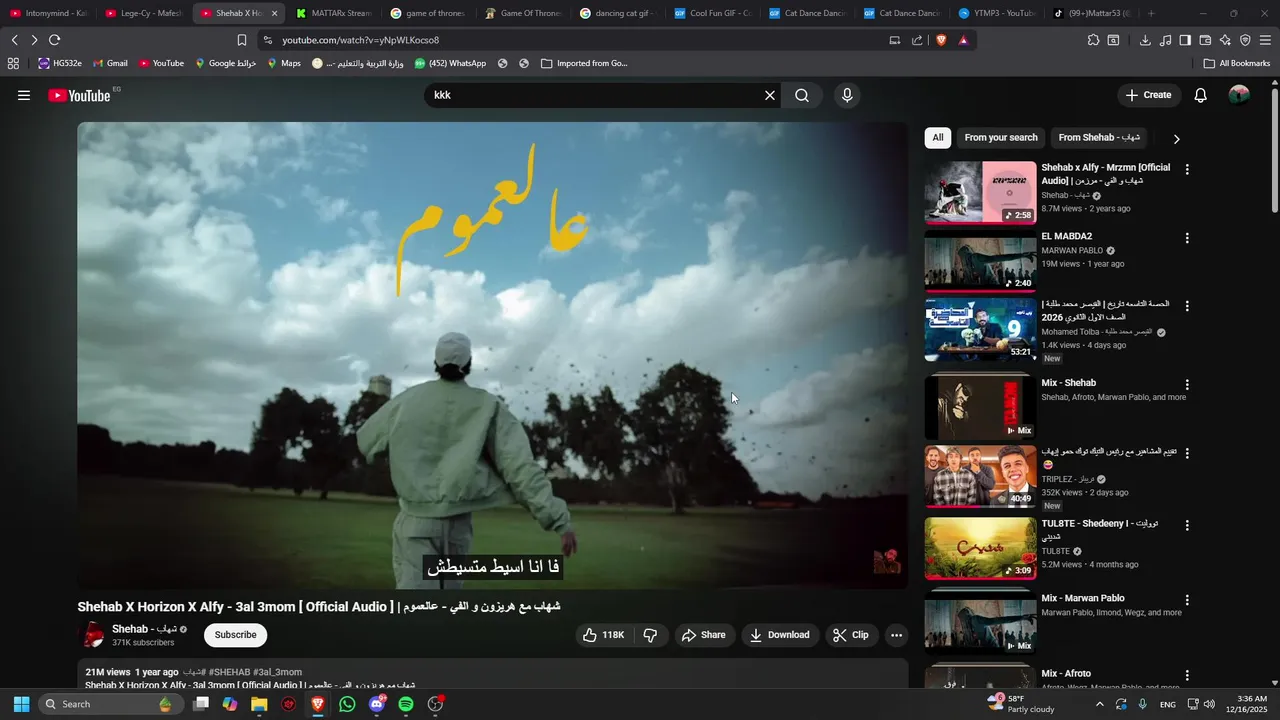Start voice search with microphone icon

tap(847, 95)
